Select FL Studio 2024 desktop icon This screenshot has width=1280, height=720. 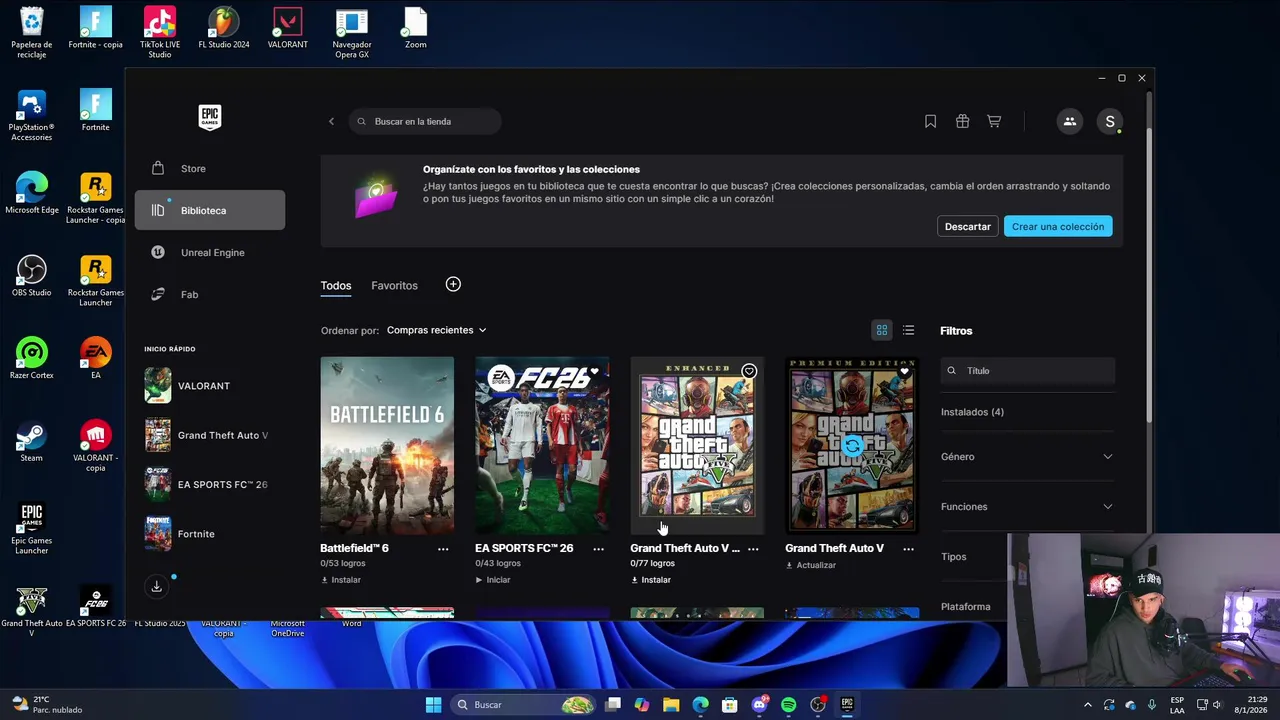click(x=224, y=28)
